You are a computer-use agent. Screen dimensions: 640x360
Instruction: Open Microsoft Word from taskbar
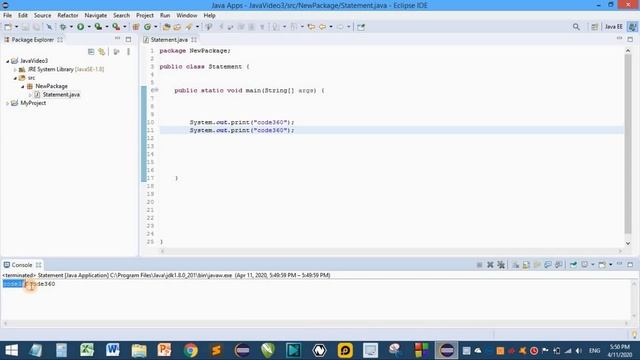pos(113,350)
